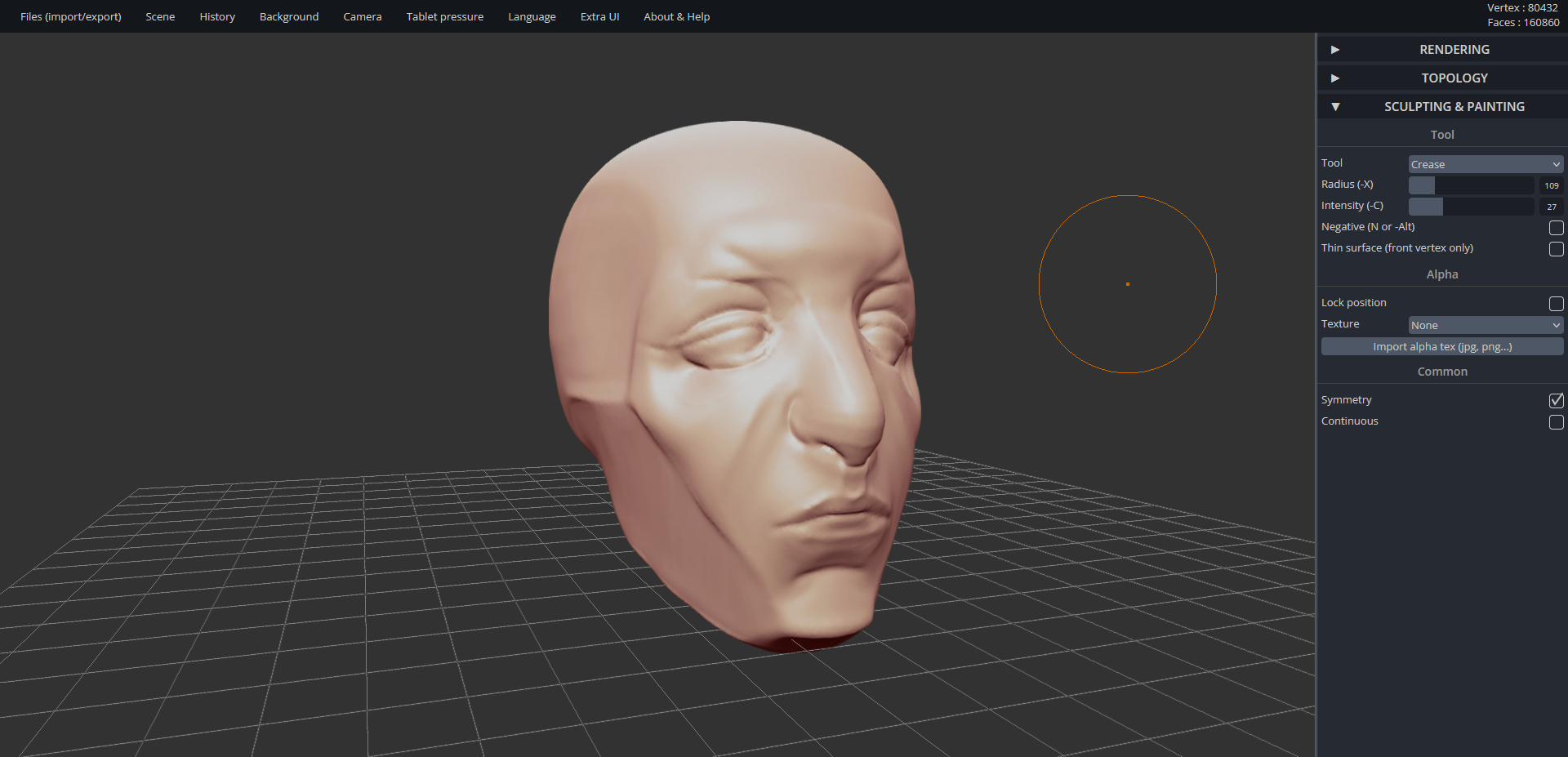This screenshot has width=1568, height=757.
Task: Expand the Rendering panel arrow
Action: coord(1335,50)
